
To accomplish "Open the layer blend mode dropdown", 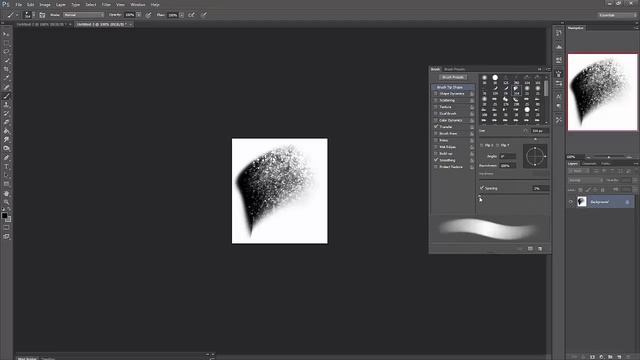I will pos(585,180).
